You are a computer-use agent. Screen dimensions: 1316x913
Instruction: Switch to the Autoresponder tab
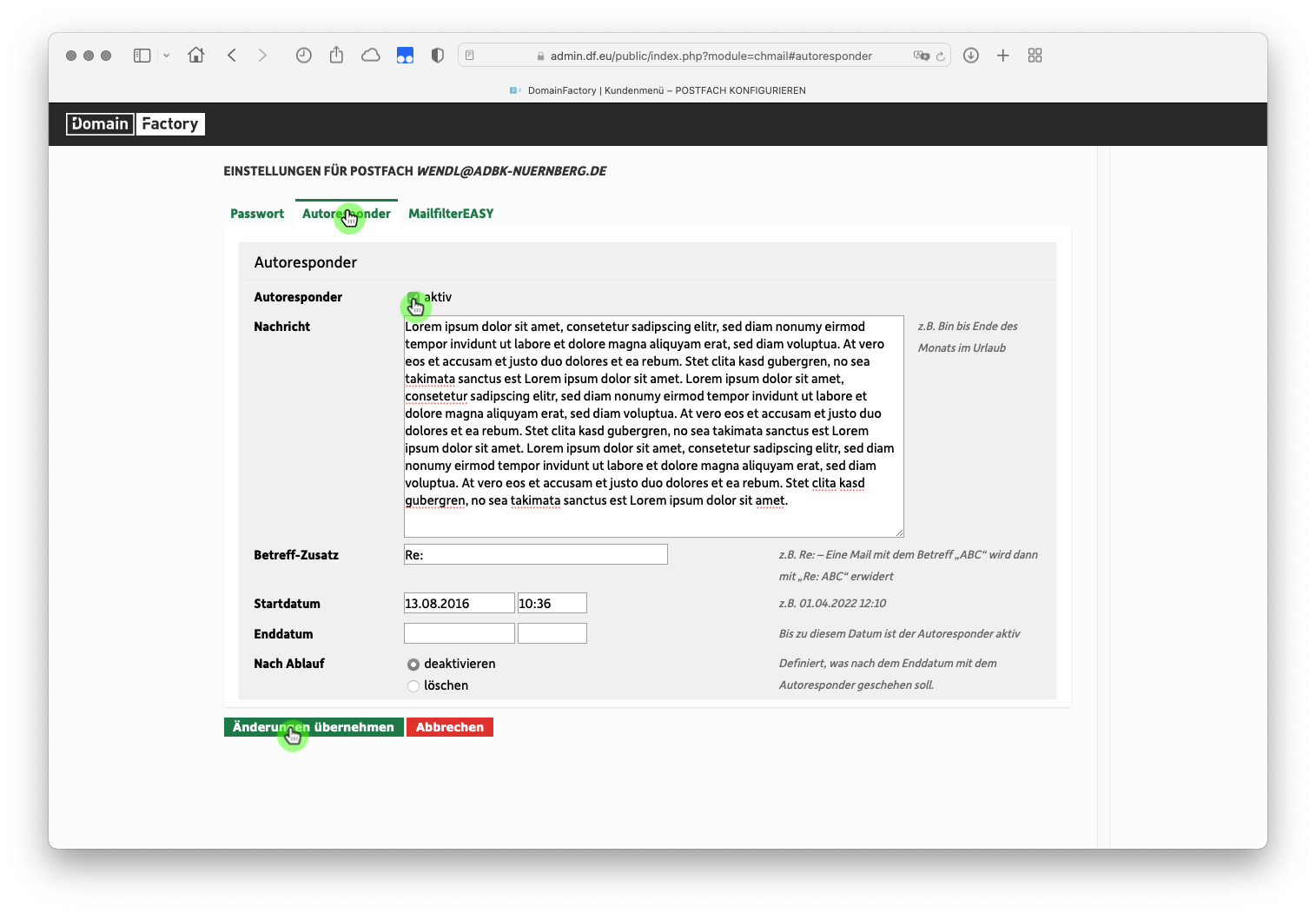[347, 214]
